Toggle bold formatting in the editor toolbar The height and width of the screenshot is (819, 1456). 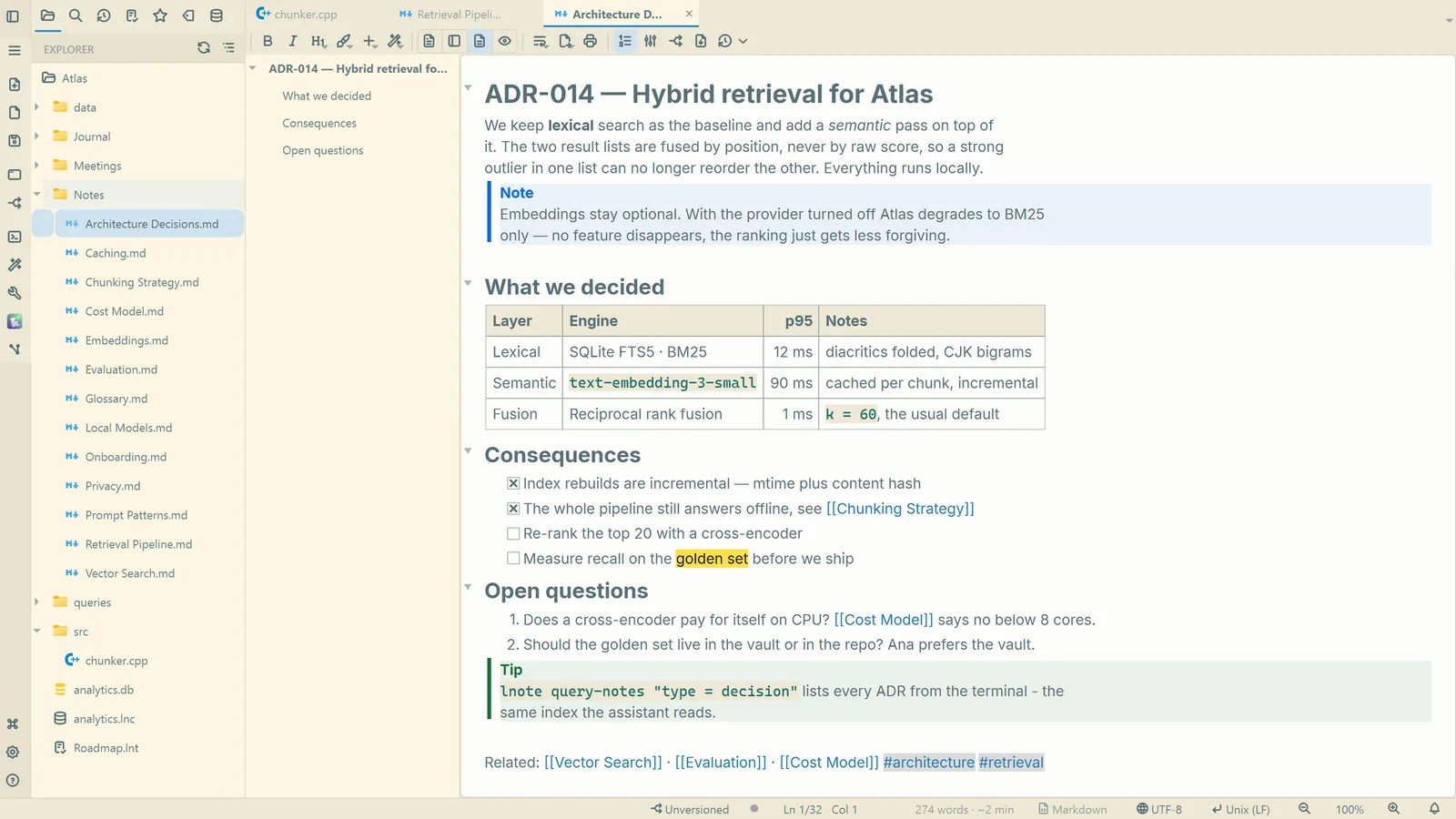click(268, 41)
